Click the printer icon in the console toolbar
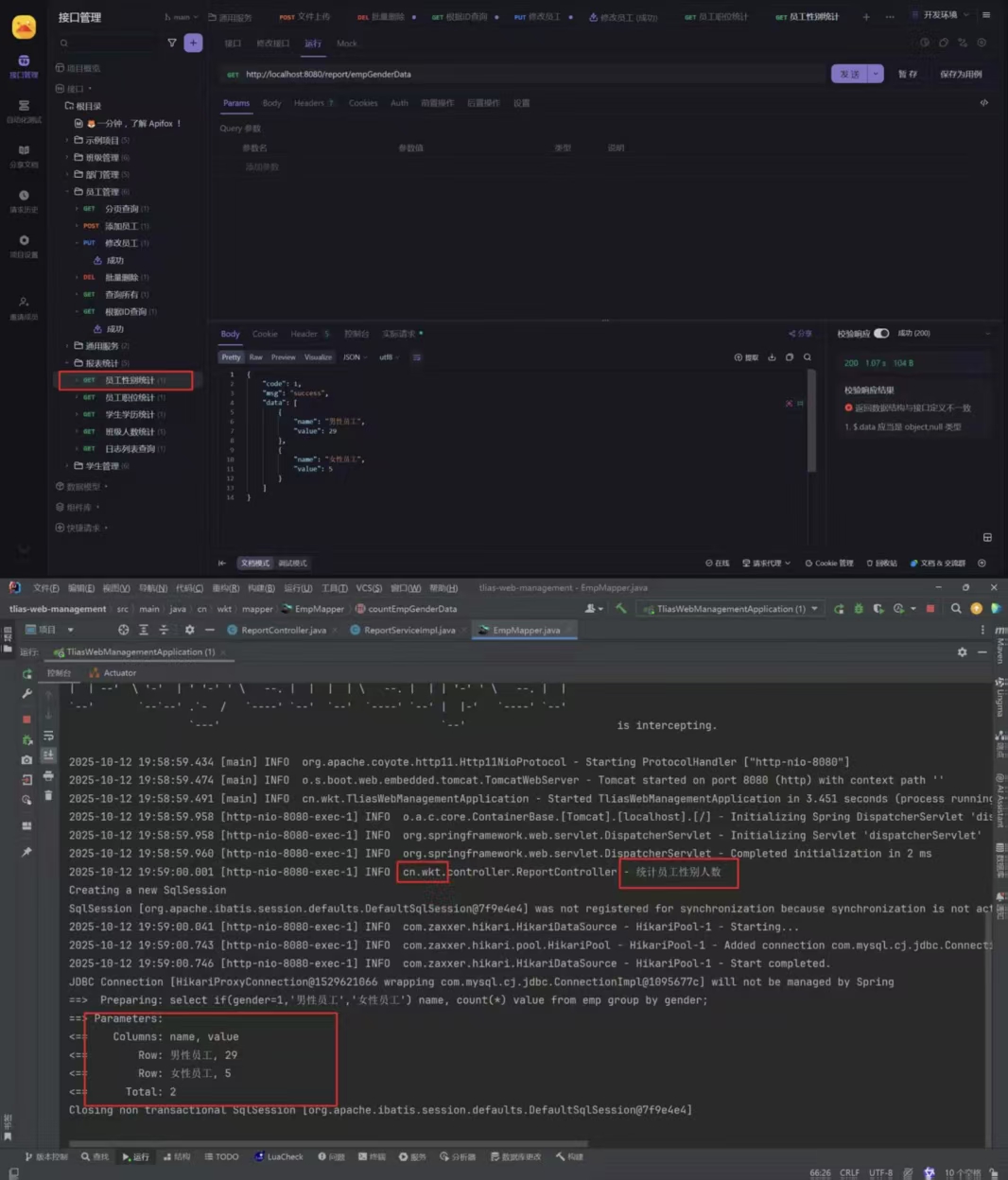Viewport: 1008px width, 1180px height. pos(48,775)
